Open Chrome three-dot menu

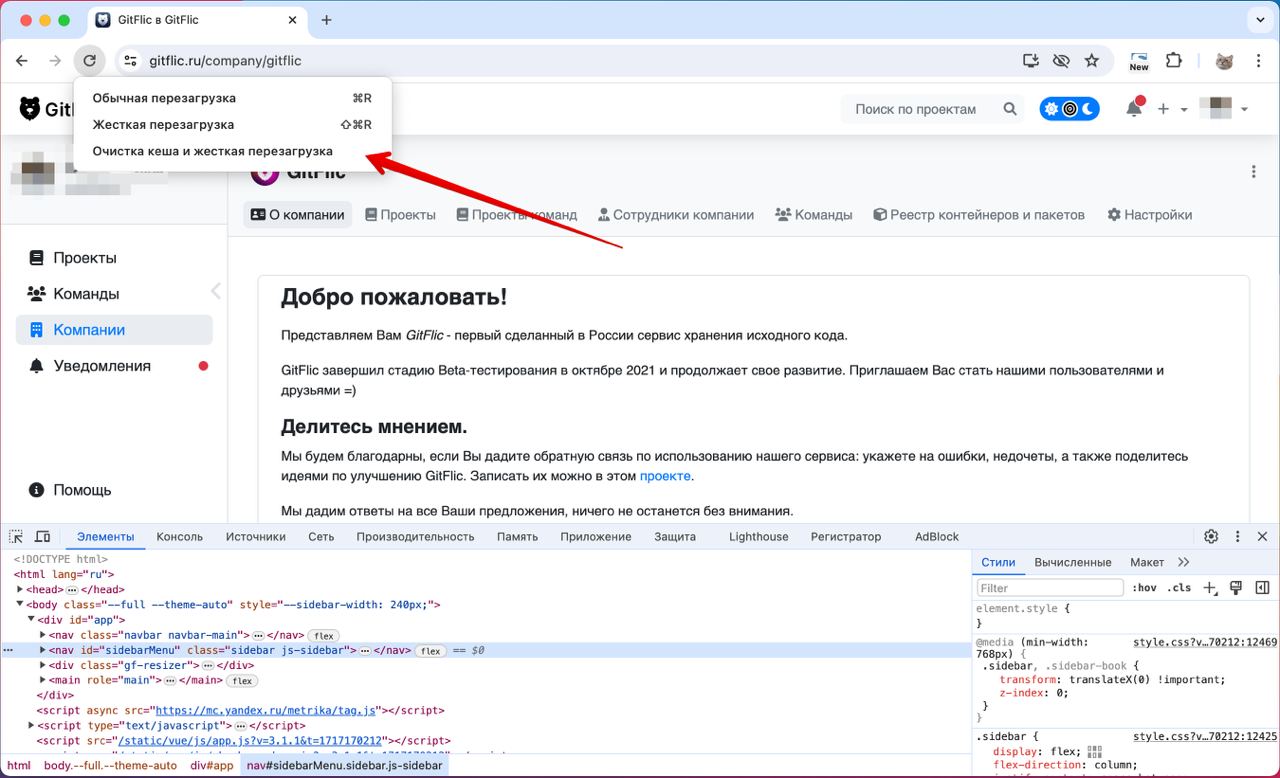click(x=1257, y=61)
